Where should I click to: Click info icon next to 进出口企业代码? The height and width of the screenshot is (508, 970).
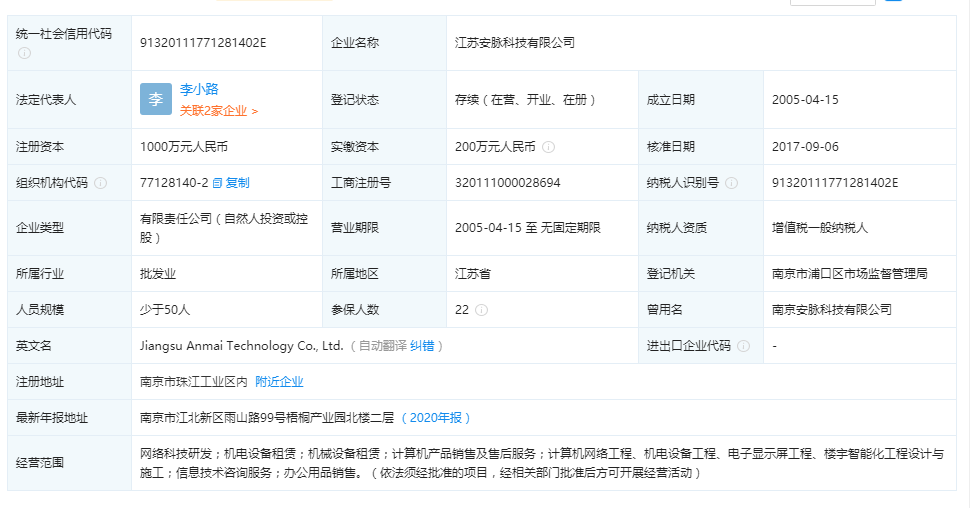(x=743, y=346)
